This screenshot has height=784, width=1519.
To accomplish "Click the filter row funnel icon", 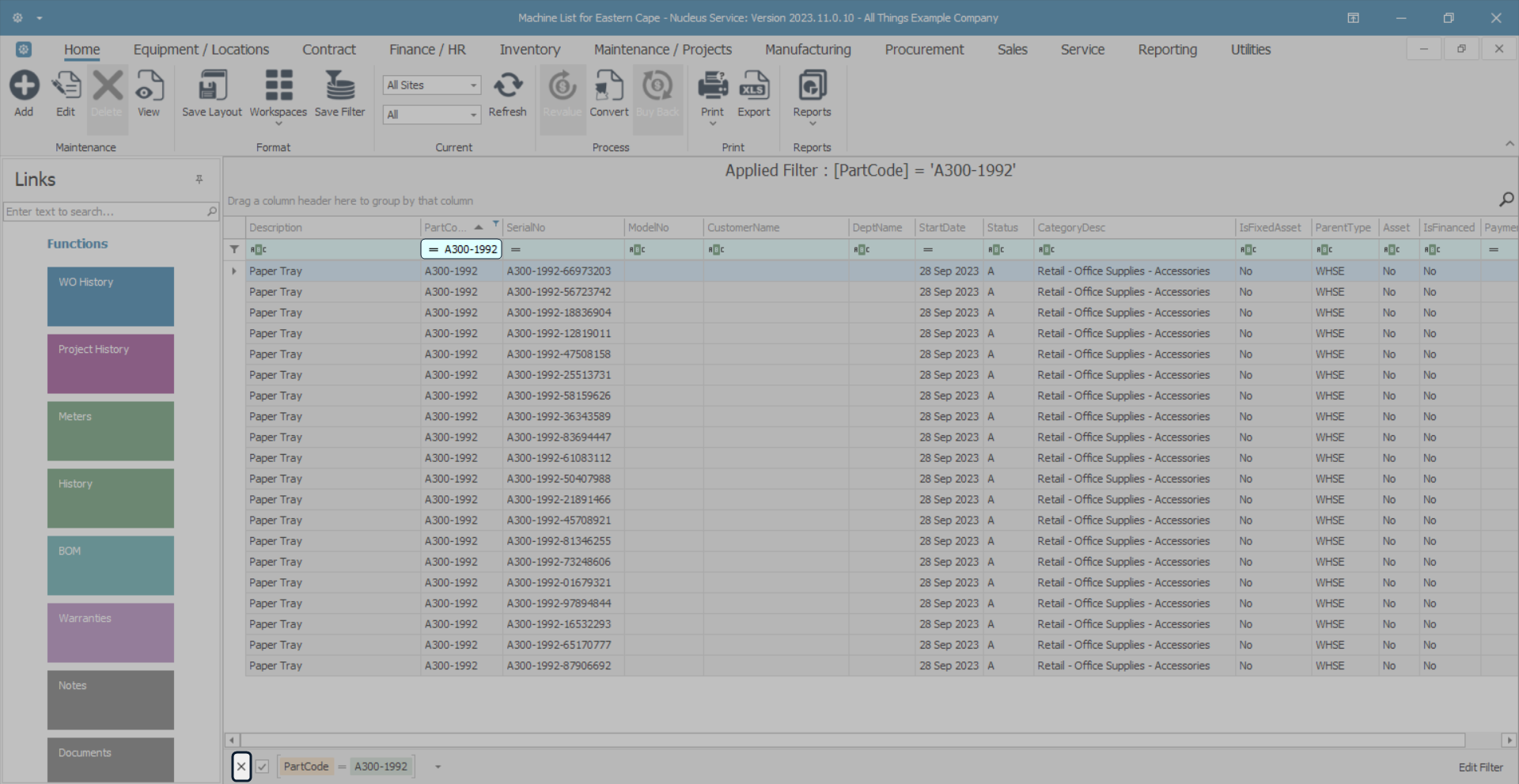I will coord(234,249).
